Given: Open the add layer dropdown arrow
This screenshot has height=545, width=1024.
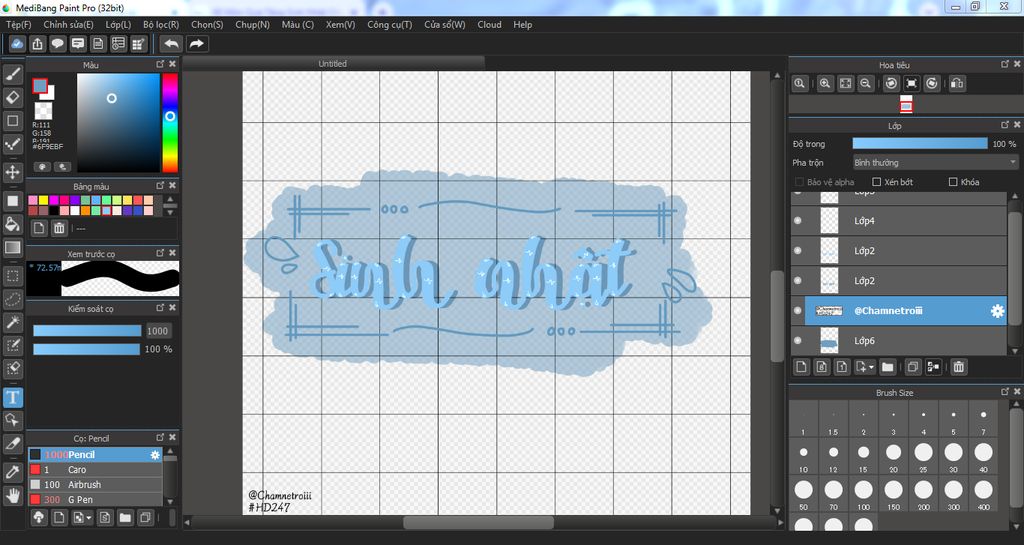Looking at the screenshot, I should pyautogui.click(x=871, y=367).
